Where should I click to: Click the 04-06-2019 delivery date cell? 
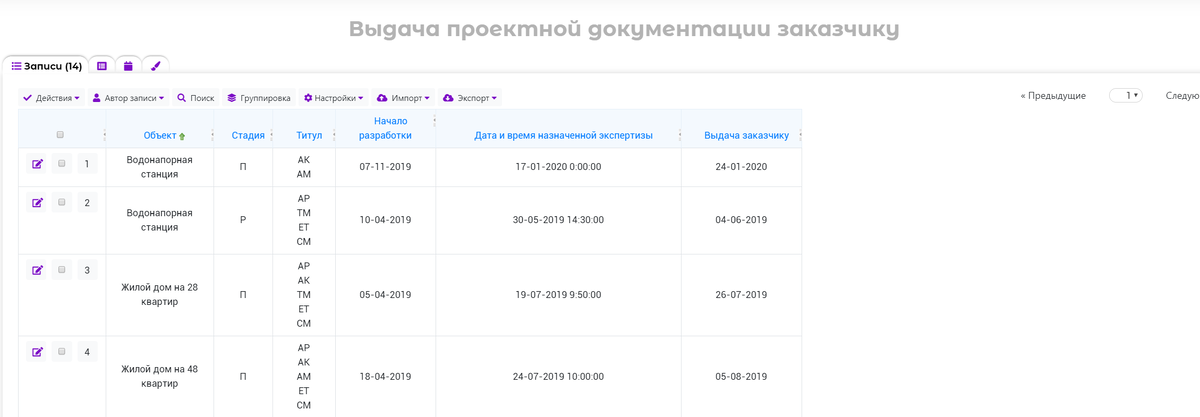click(741, 220)
